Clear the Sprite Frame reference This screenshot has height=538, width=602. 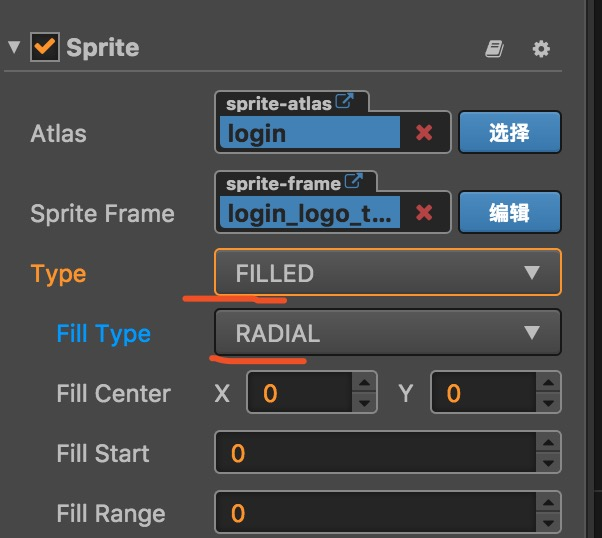click(x=424, y=212)
